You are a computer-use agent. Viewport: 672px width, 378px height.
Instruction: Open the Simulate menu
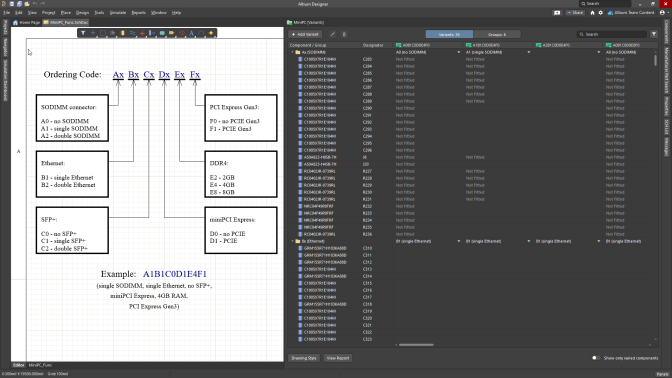coord(118,13)
